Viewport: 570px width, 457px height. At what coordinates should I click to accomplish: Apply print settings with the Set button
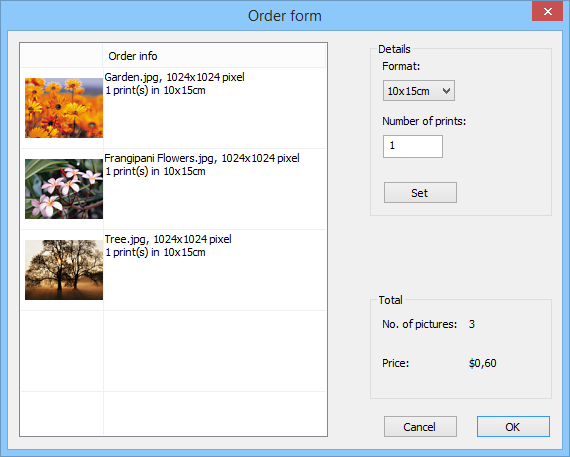[420, 192]
